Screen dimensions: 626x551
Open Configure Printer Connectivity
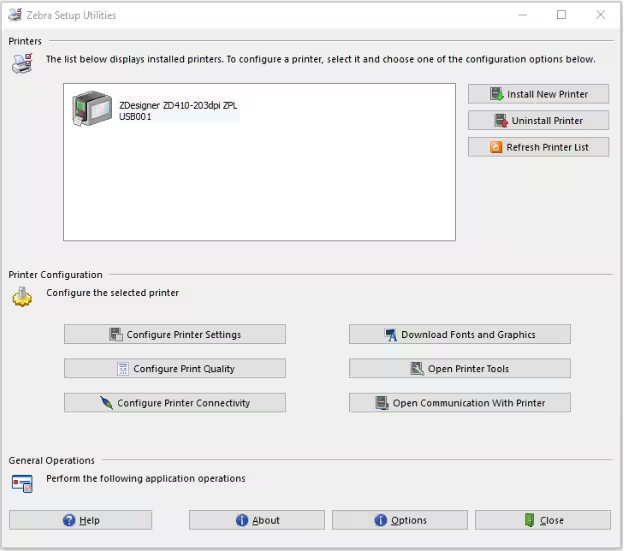175,403
